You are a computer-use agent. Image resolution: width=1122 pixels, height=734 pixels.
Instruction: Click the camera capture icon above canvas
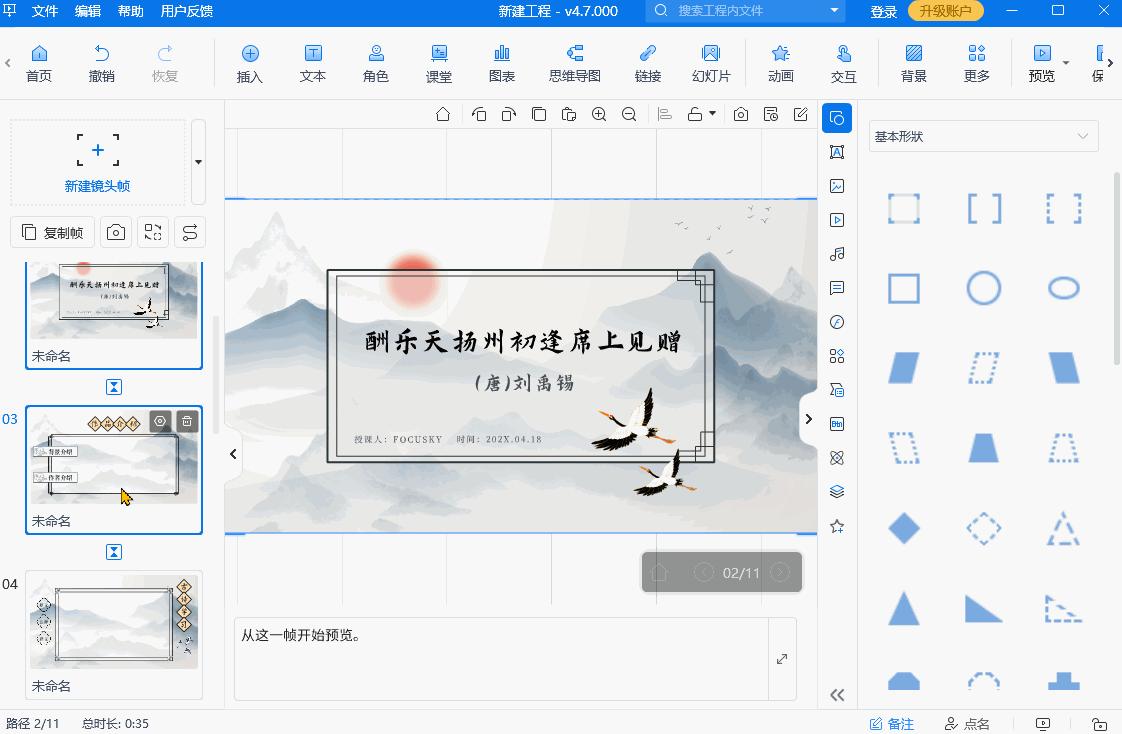740,114
